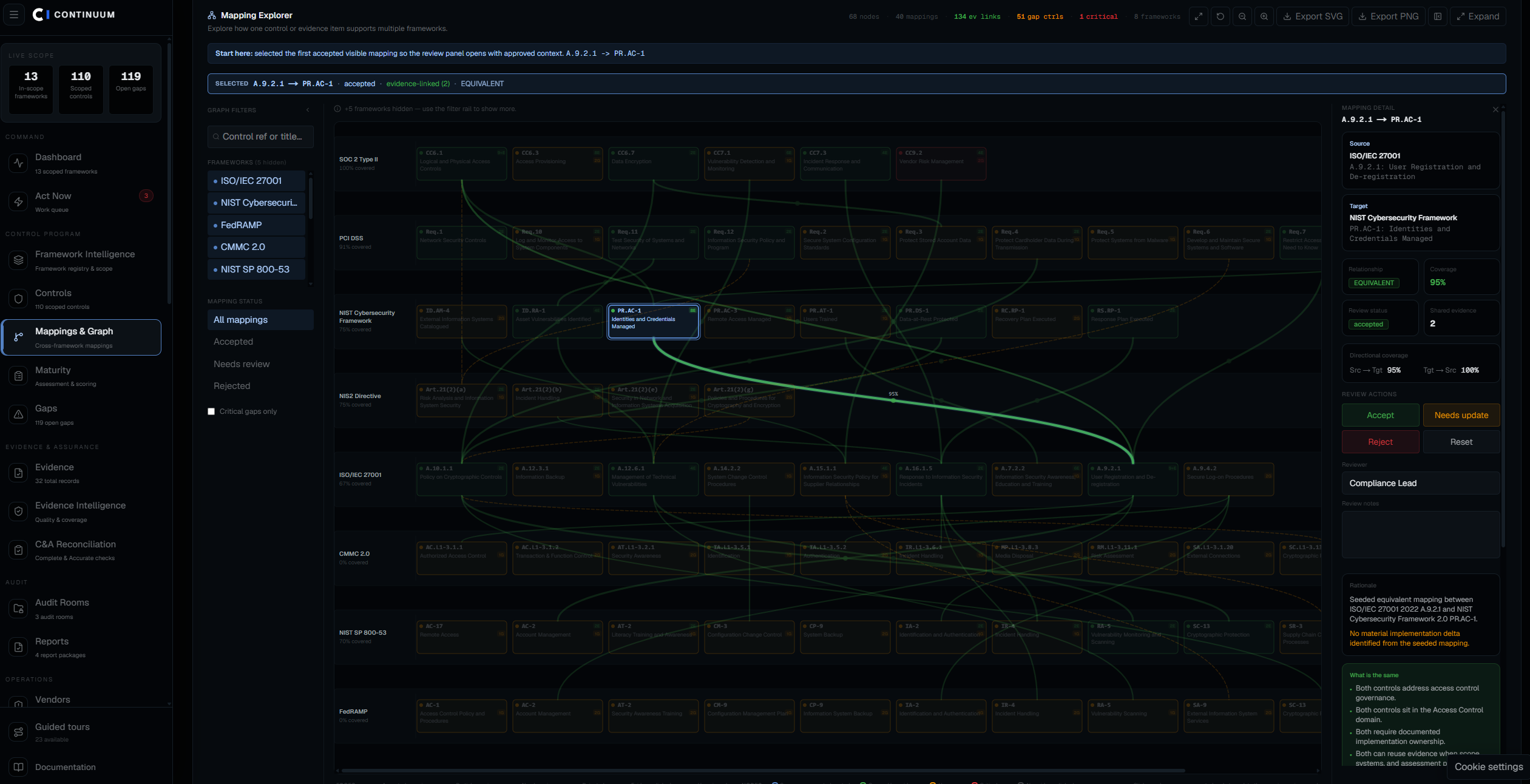
Task: Click the 134 ev links stat
Action: [x=977, y=17]
